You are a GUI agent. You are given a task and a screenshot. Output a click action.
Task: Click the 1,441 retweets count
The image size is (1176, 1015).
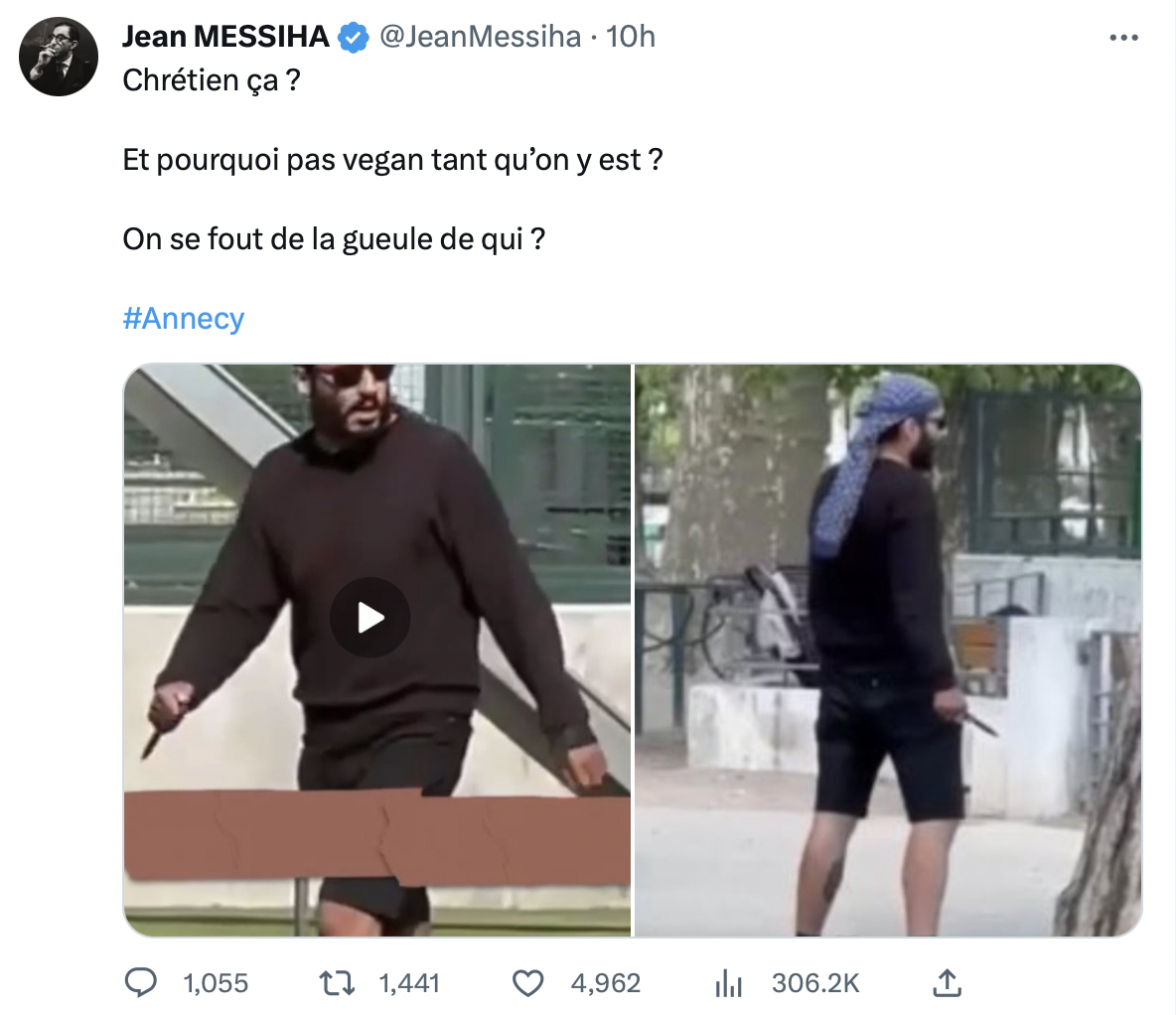(409, 983)
